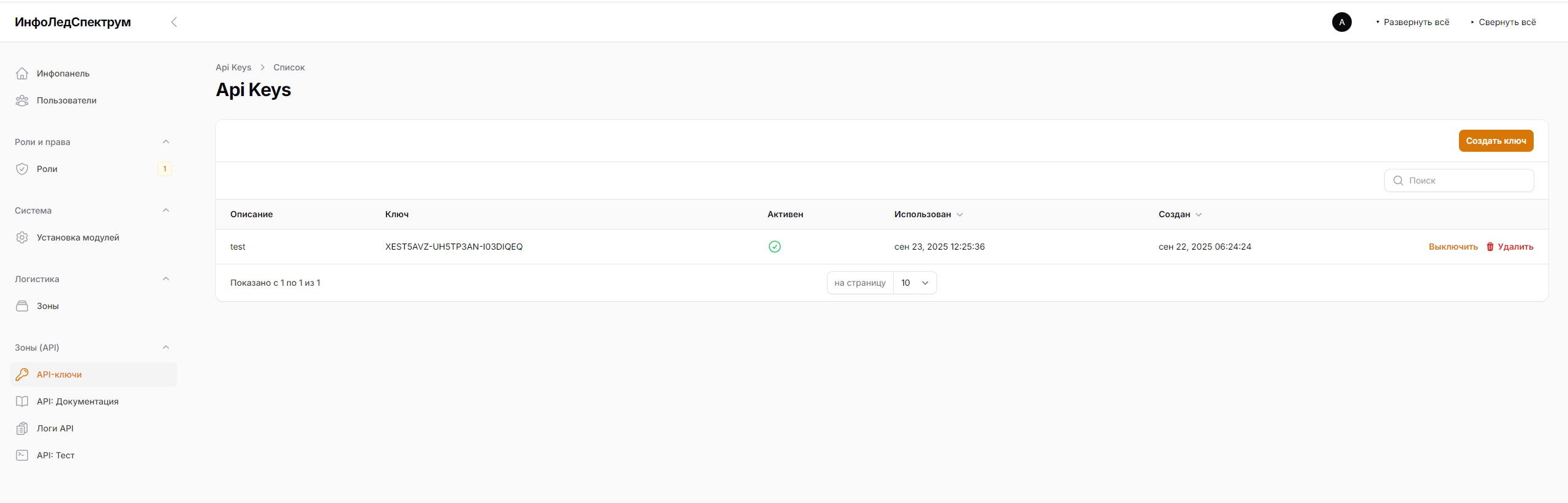Click the shield icon next to Роли
The width and height of the screenshot is (1568, 503).
coord(22,169)
